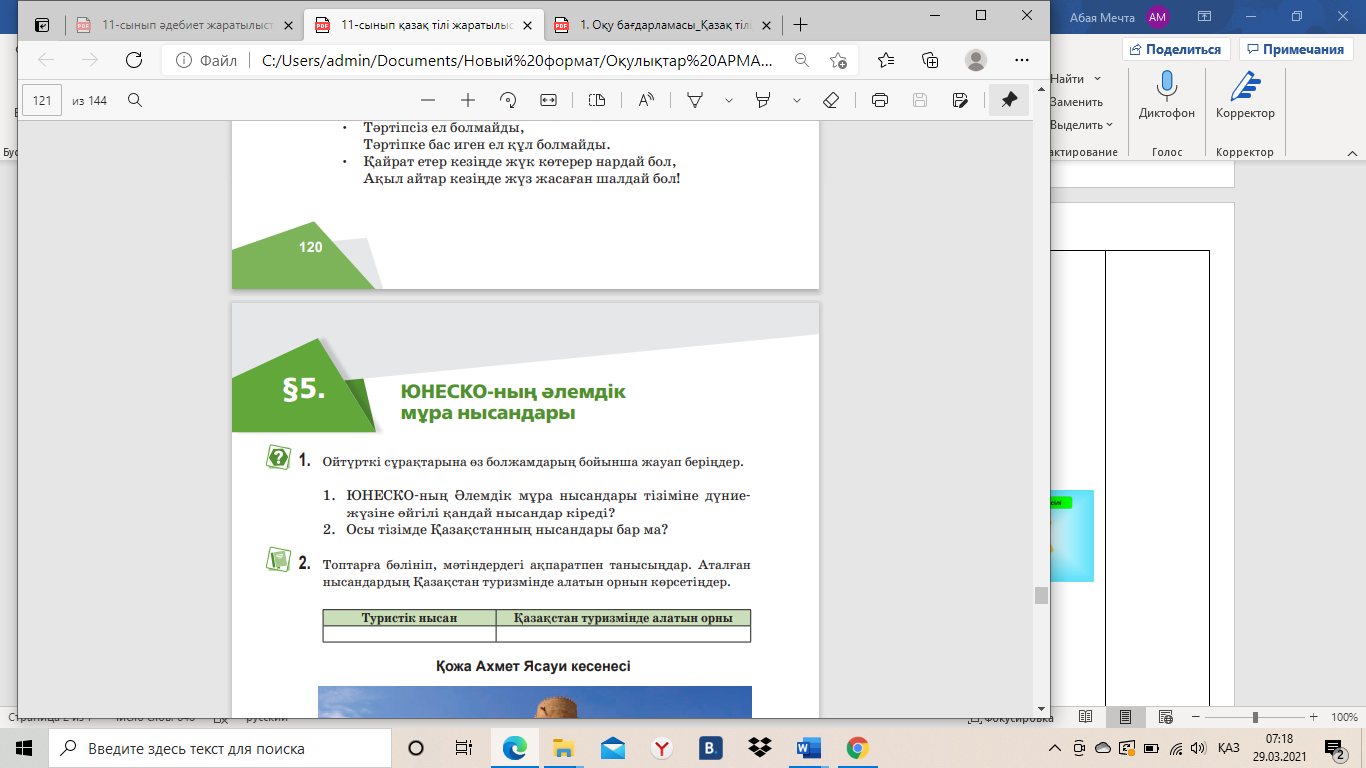Toggle the PDF Erase tool
The image size is (1366, 768).
click(830, 100)
